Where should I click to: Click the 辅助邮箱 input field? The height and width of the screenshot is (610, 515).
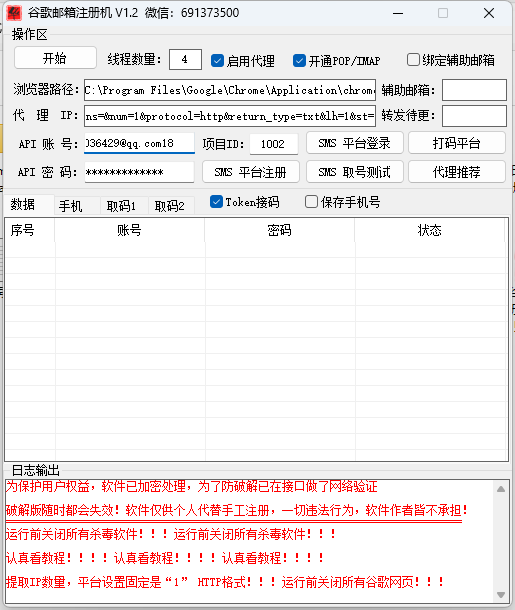[x=474, y=90]
